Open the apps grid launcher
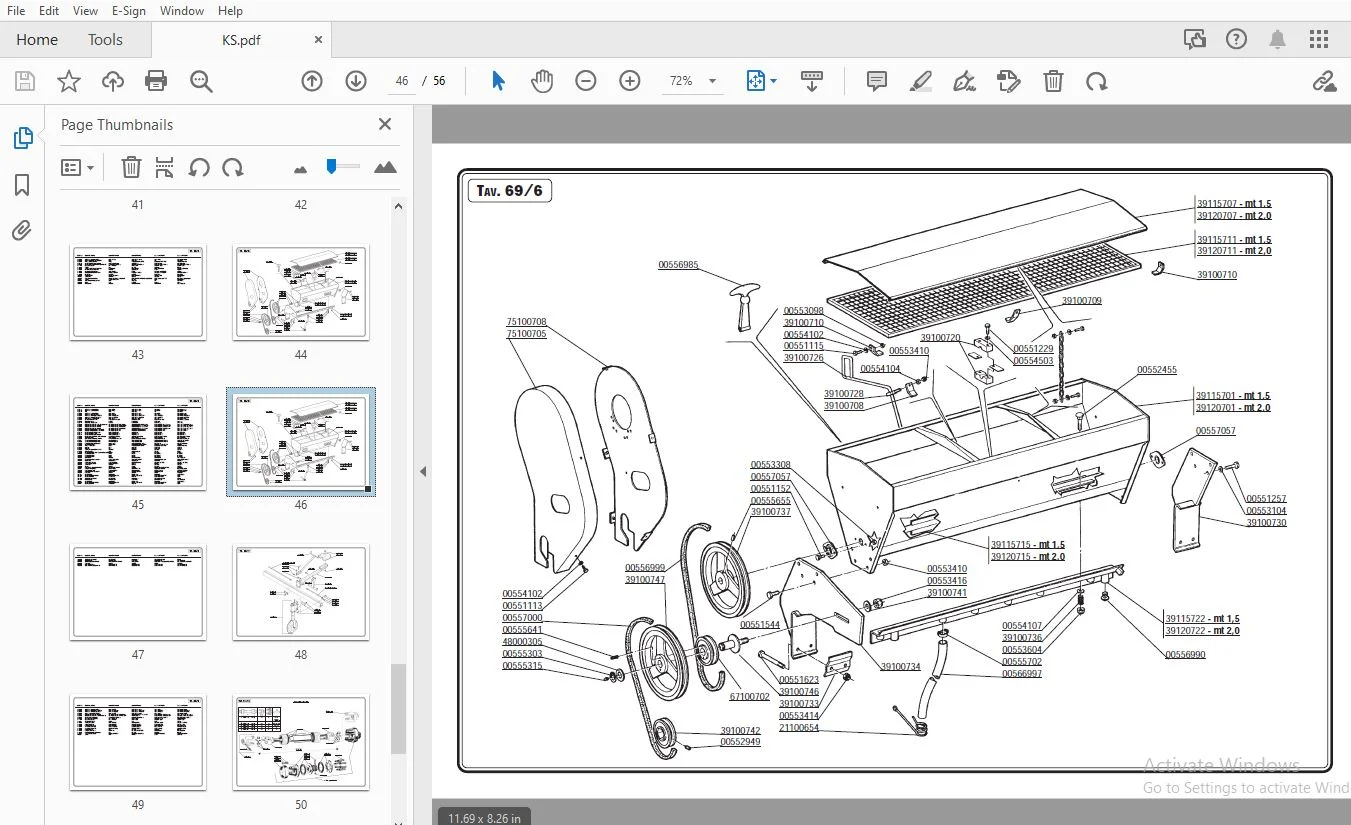The image size is (1351, 825). click(1319, 40)
